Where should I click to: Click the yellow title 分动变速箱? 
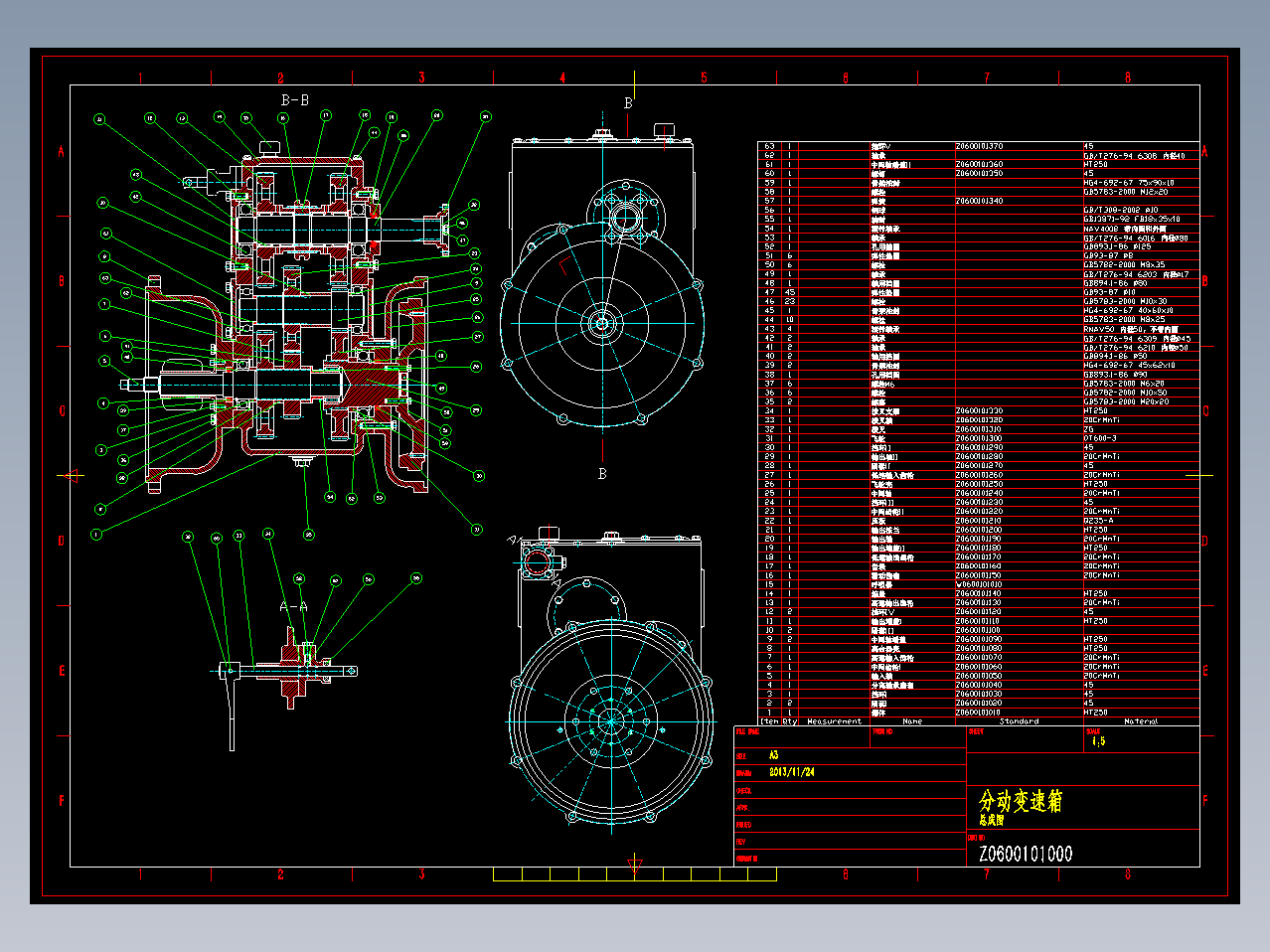point(1021,801)
